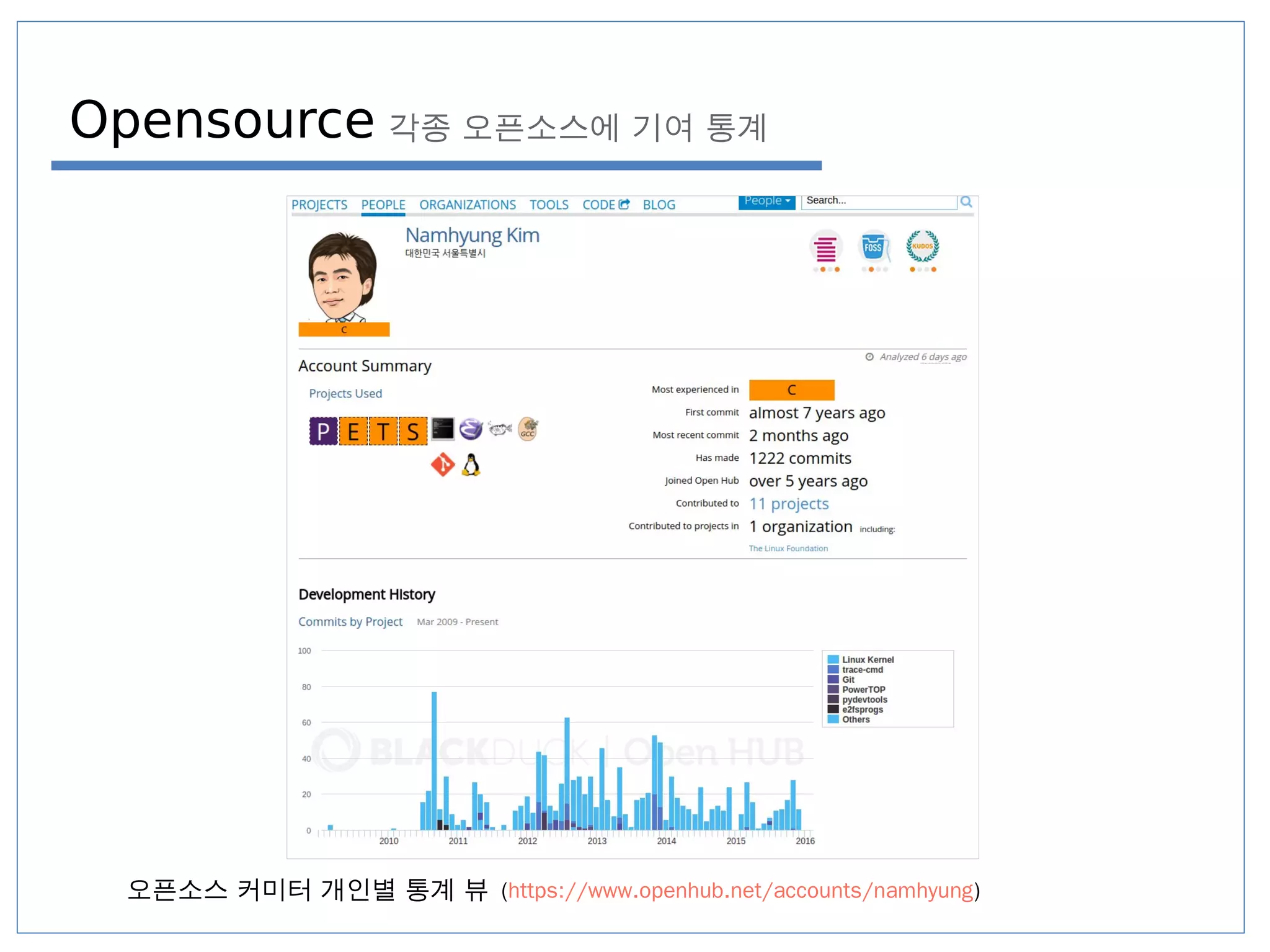Open the black terminal project icon

(x=443, y=429)
